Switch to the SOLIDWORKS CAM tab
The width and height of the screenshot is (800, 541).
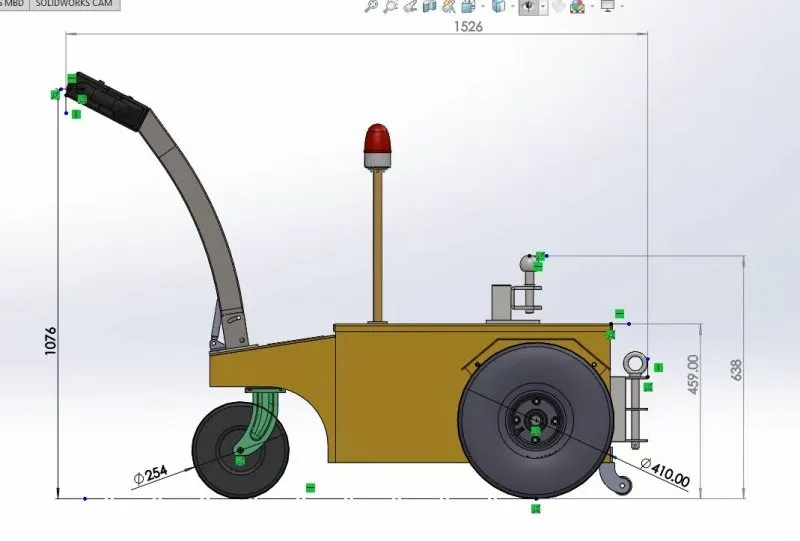(x=73, y=5)
